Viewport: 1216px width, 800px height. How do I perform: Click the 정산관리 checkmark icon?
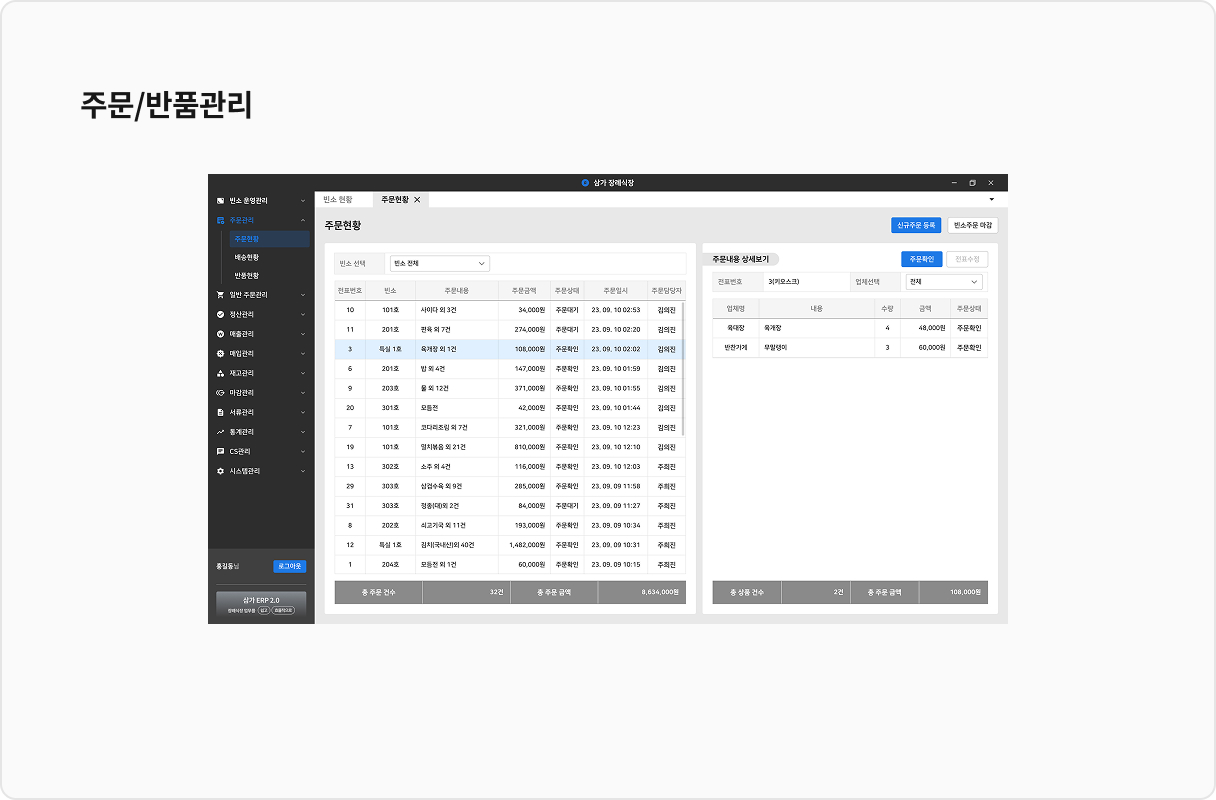coord(220,314)
